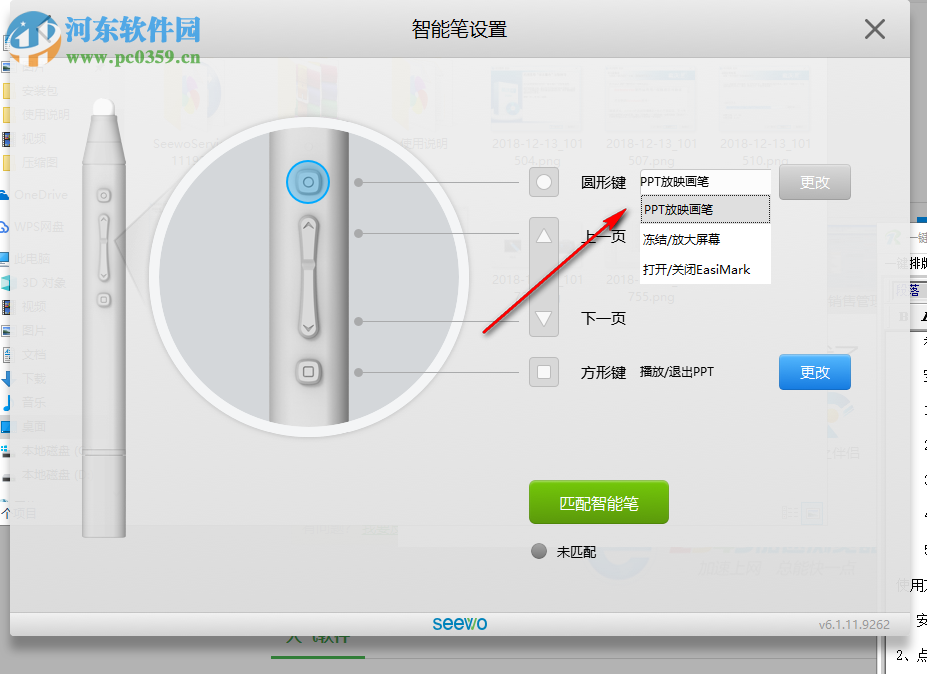Open 此电脑 in the background Explorer sidebar
Viewport: 927px width, 674px height.
tap(33, 258)
